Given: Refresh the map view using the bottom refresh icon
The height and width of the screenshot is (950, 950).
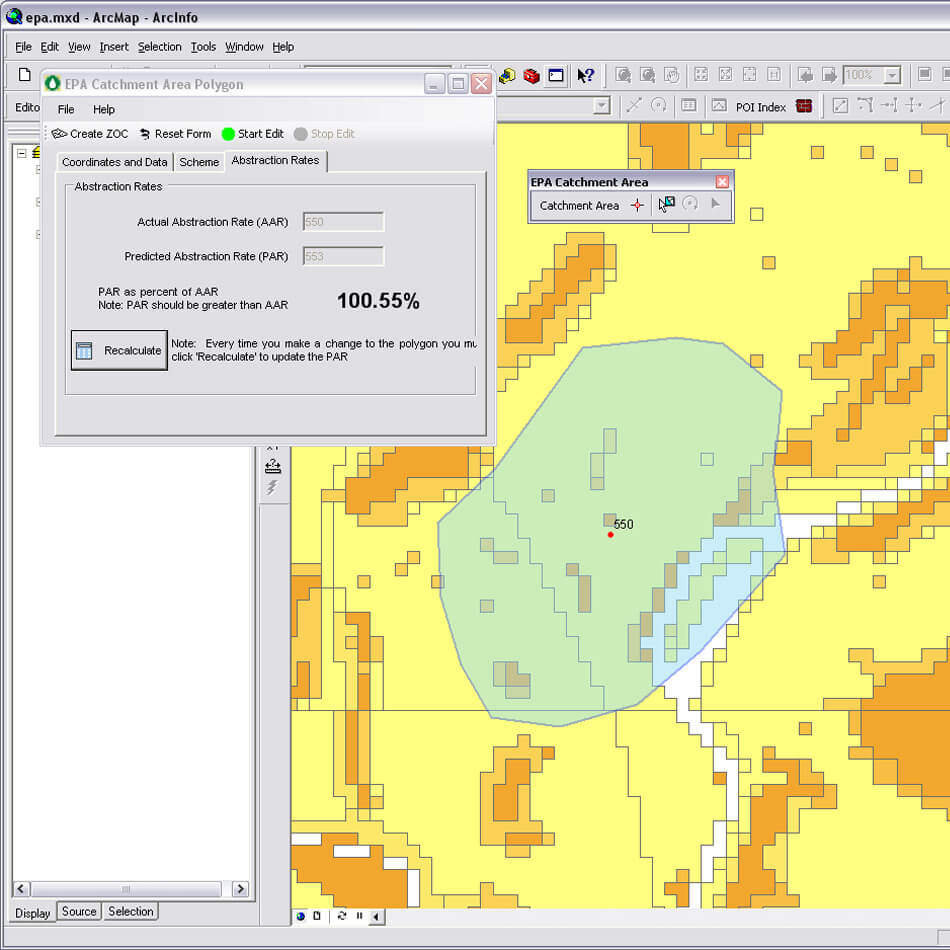Looking at the screenshot, I should pyautogui.click(x=342, y=916).
